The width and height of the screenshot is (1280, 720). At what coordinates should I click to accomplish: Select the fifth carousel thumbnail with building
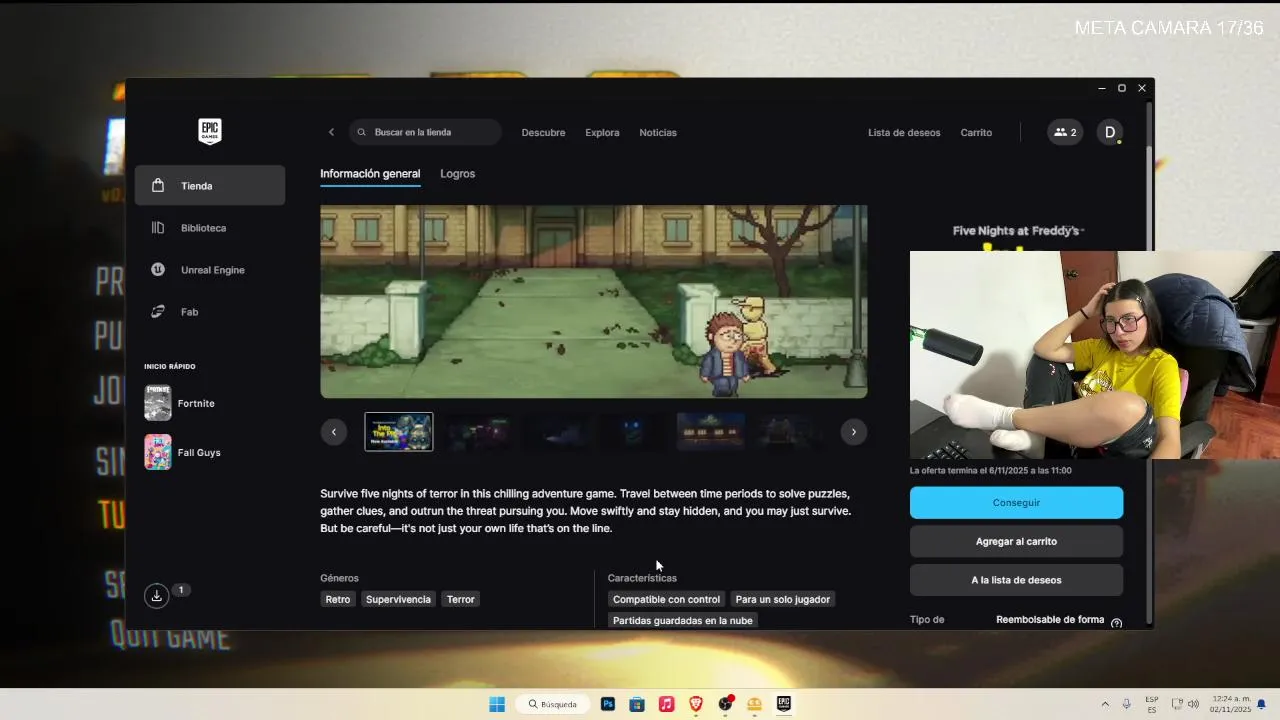click(x=711, y=432)
